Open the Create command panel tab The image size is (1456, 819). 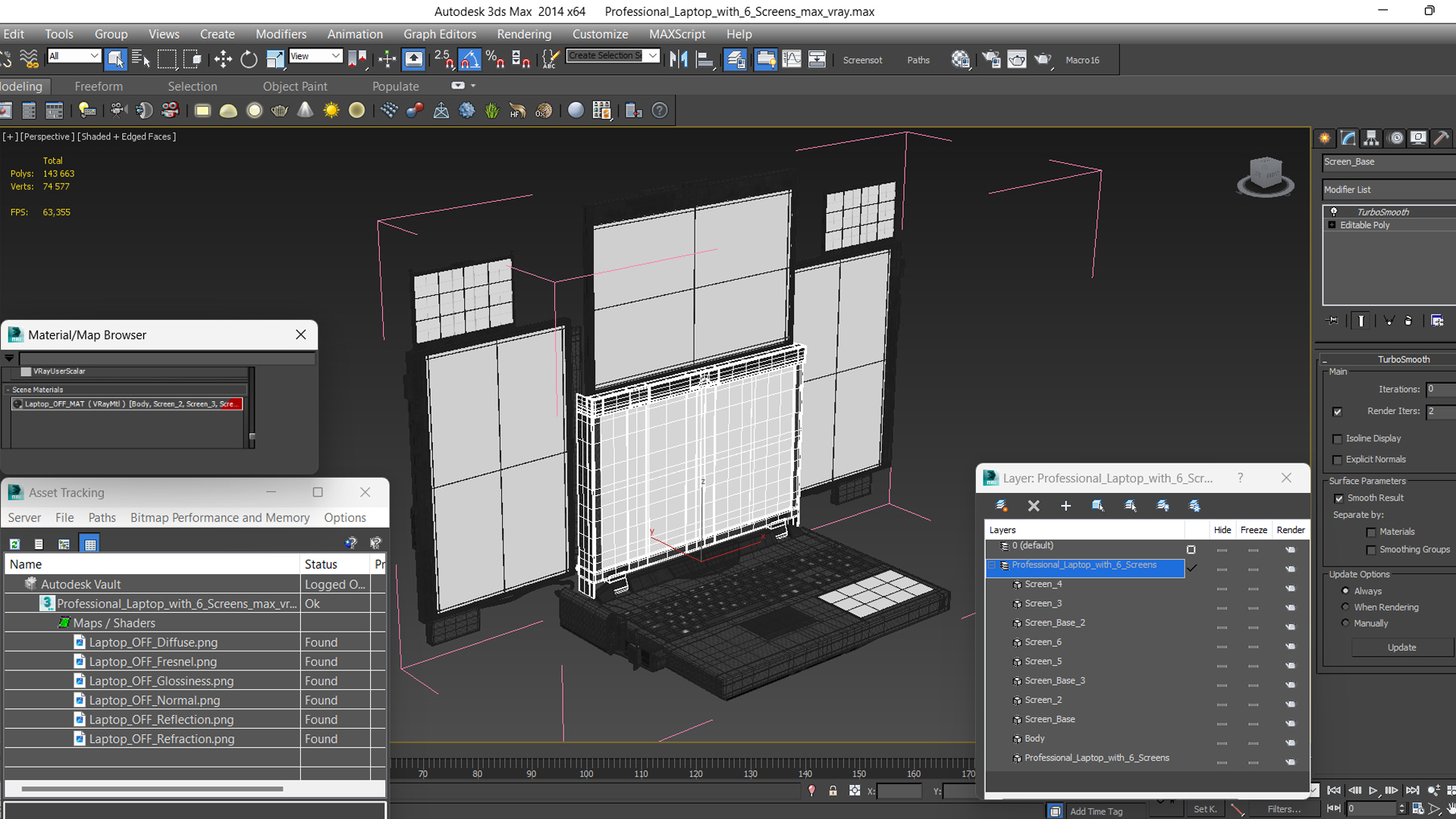pyautogui.click(x=1325, y=138)
